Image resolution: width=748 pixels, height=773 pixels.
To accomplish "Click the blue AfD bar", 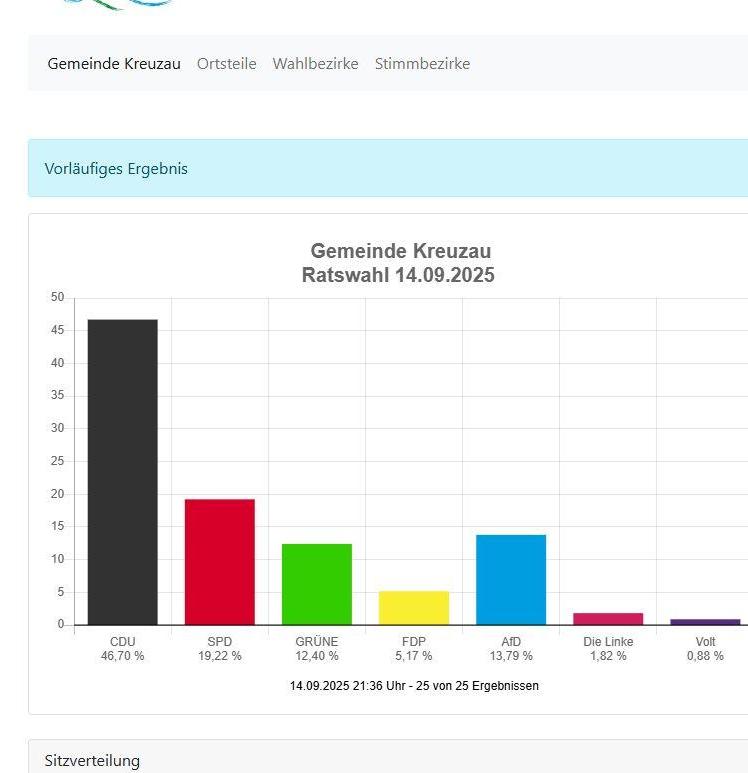I will pyautogui.click(x=510, y=580).
